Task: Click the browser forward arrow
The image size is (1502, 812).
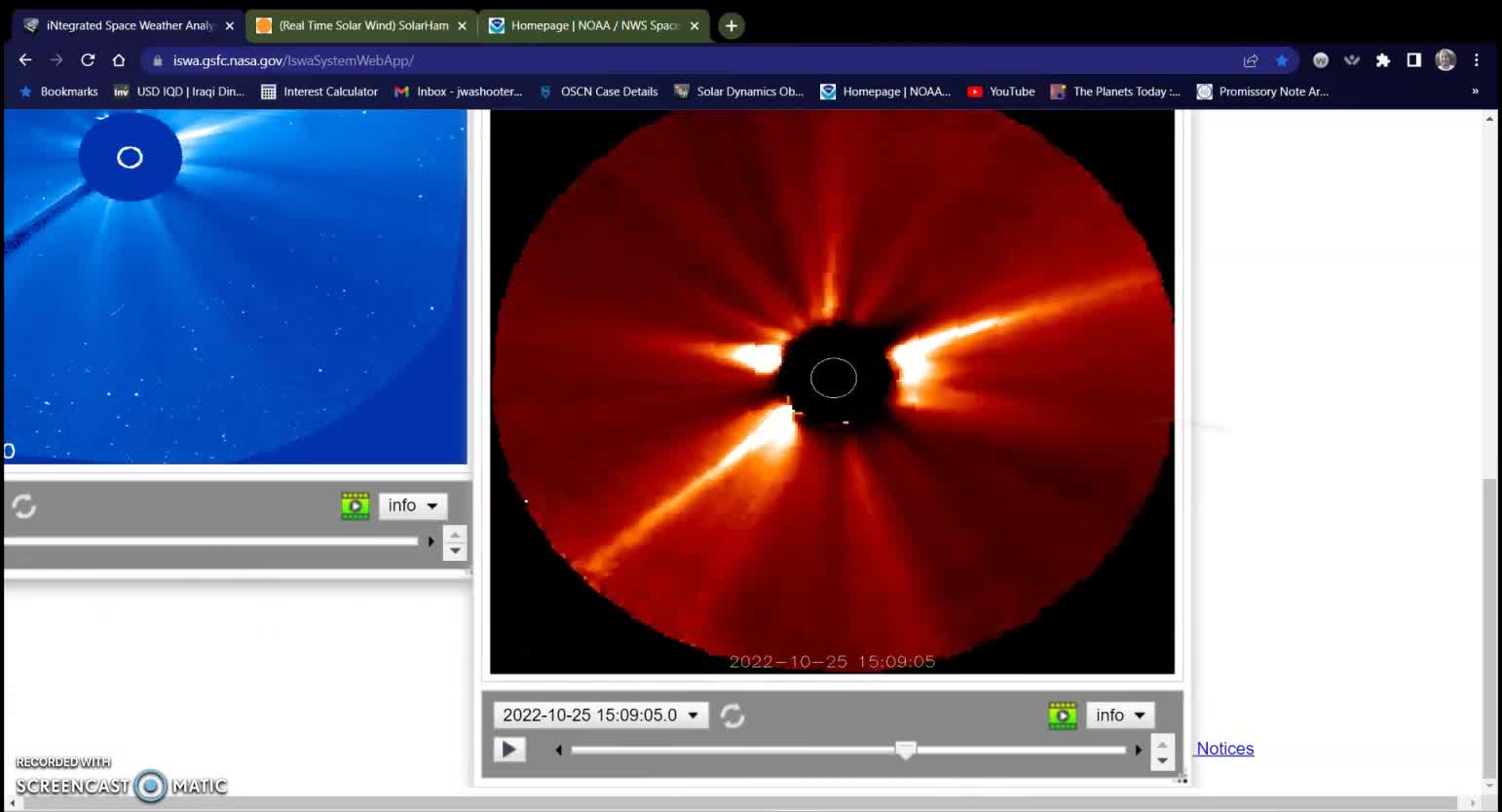Action: click(x=56, y=60)
